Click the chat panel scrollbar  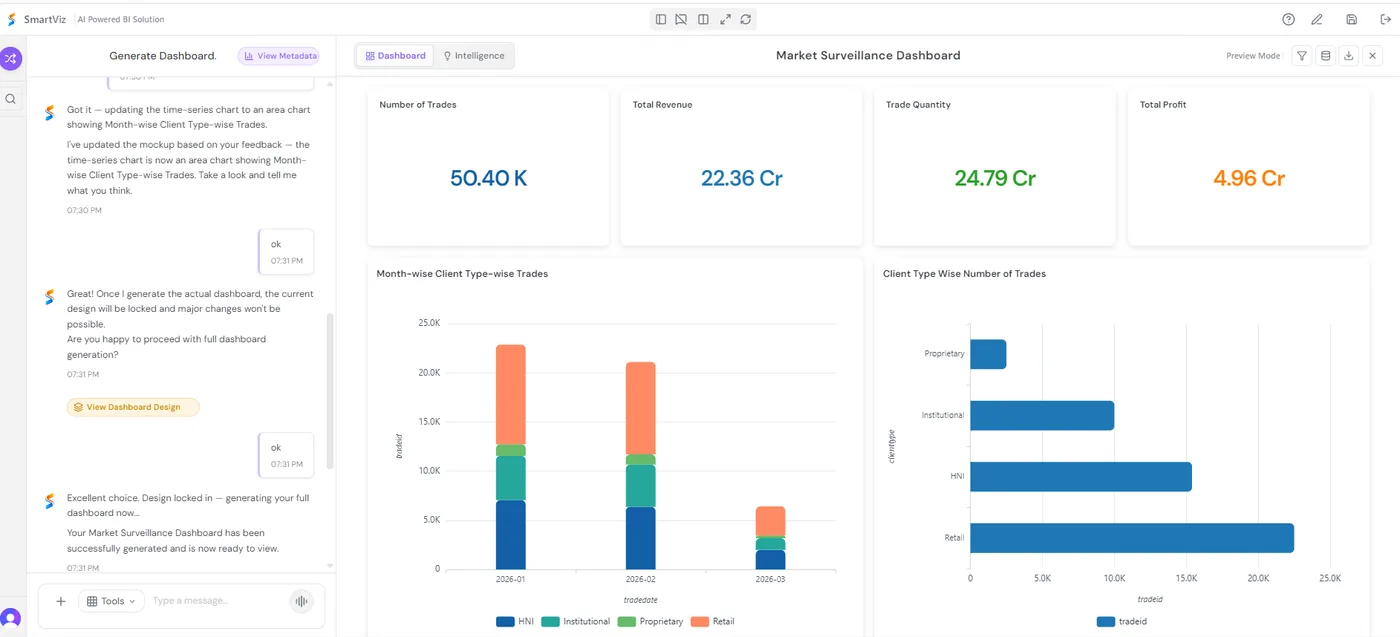[x=330, y=390]
